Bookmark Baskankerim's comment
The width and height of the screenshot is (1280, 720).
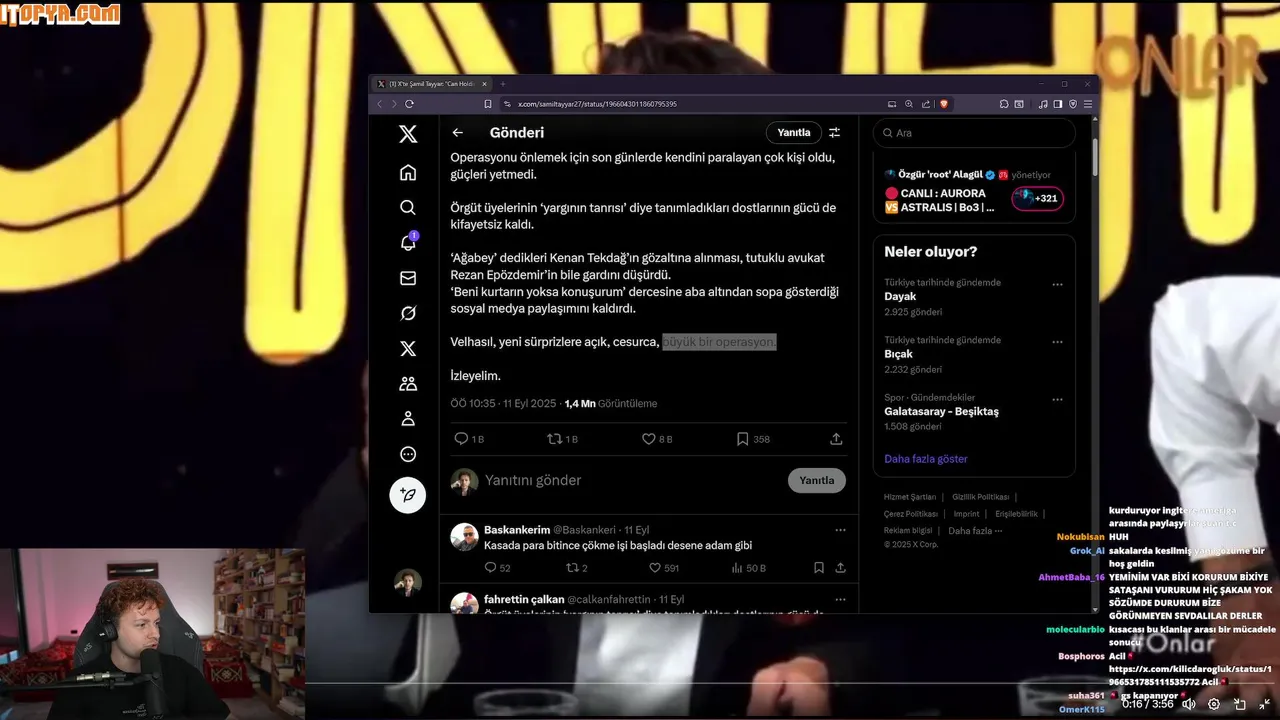pyautogui.click(x=818, y=568)
